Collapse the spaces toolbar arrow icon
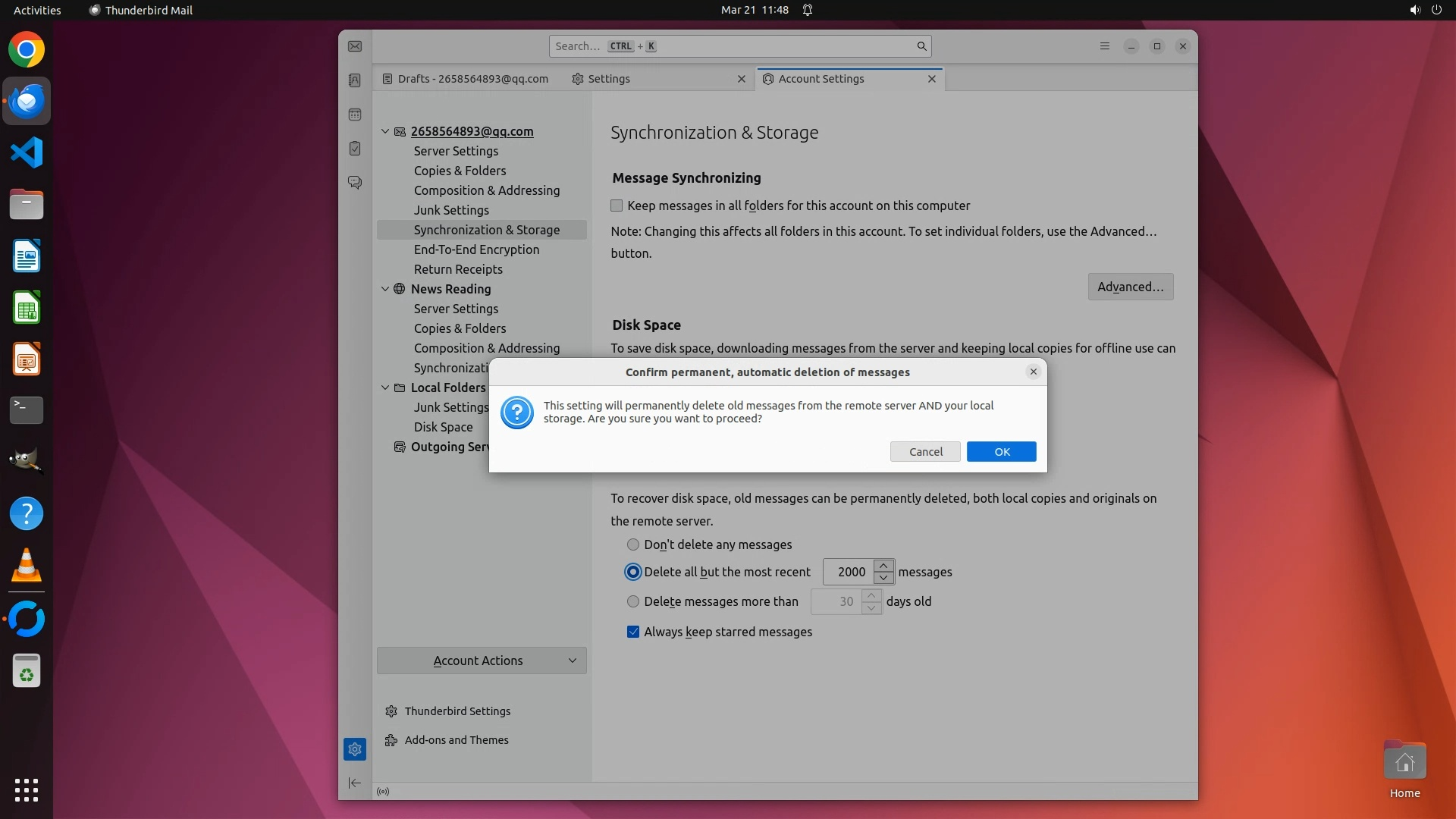 (x=355, y=783)
